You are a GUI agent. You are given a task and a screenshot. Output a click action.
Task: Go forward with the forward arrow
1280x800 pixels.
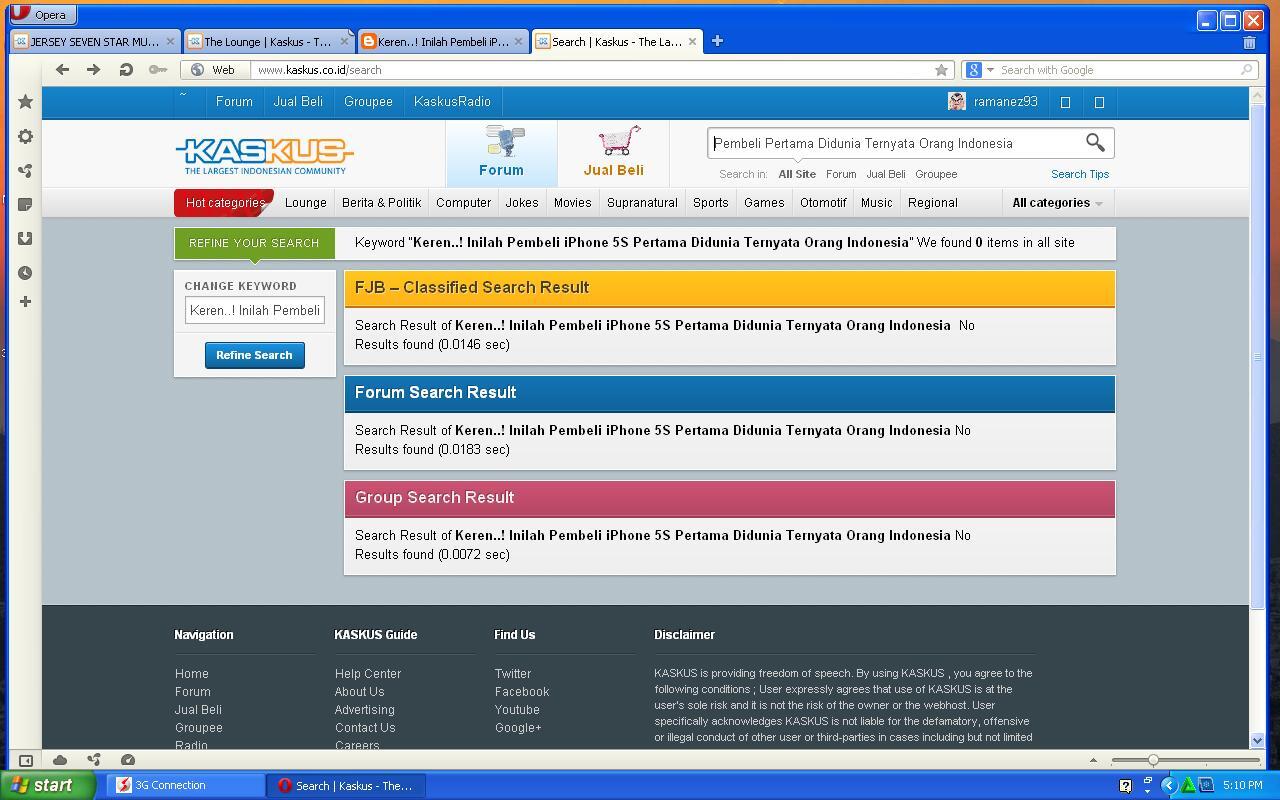click(93, 70)
